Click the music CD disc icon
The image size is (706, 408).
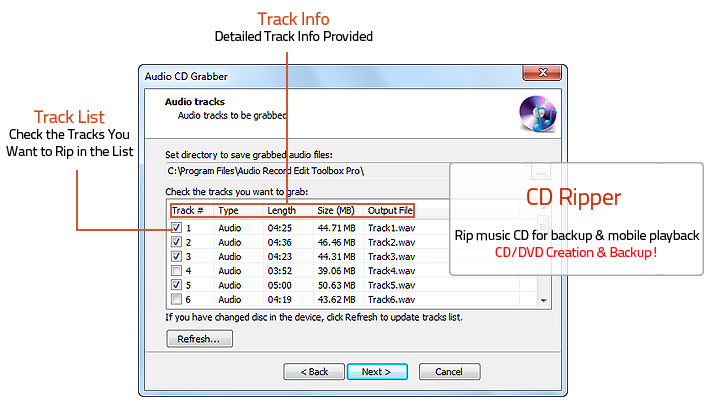tap(538, 113)
